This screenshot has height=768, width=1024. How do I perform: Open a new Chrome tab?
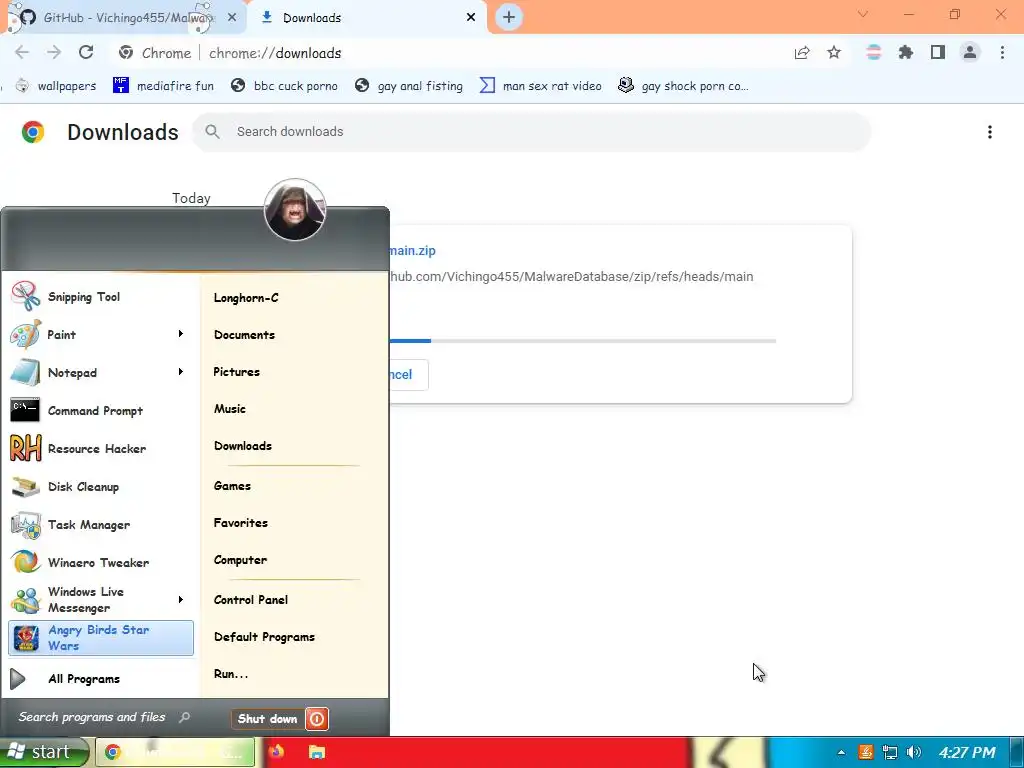tap(509, 17)
